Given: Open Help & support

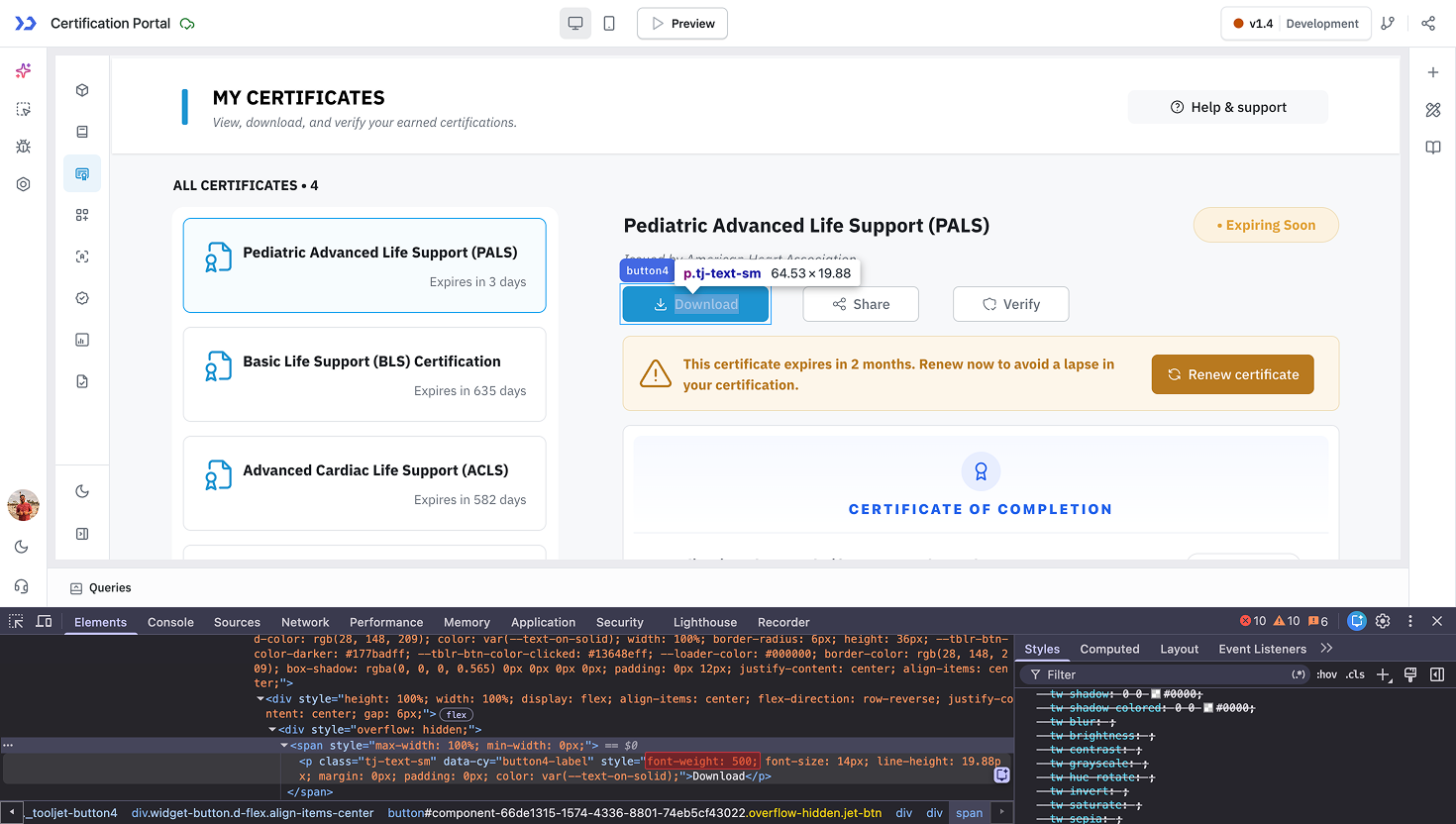Looking at the screenshot, I should 1228,107.
